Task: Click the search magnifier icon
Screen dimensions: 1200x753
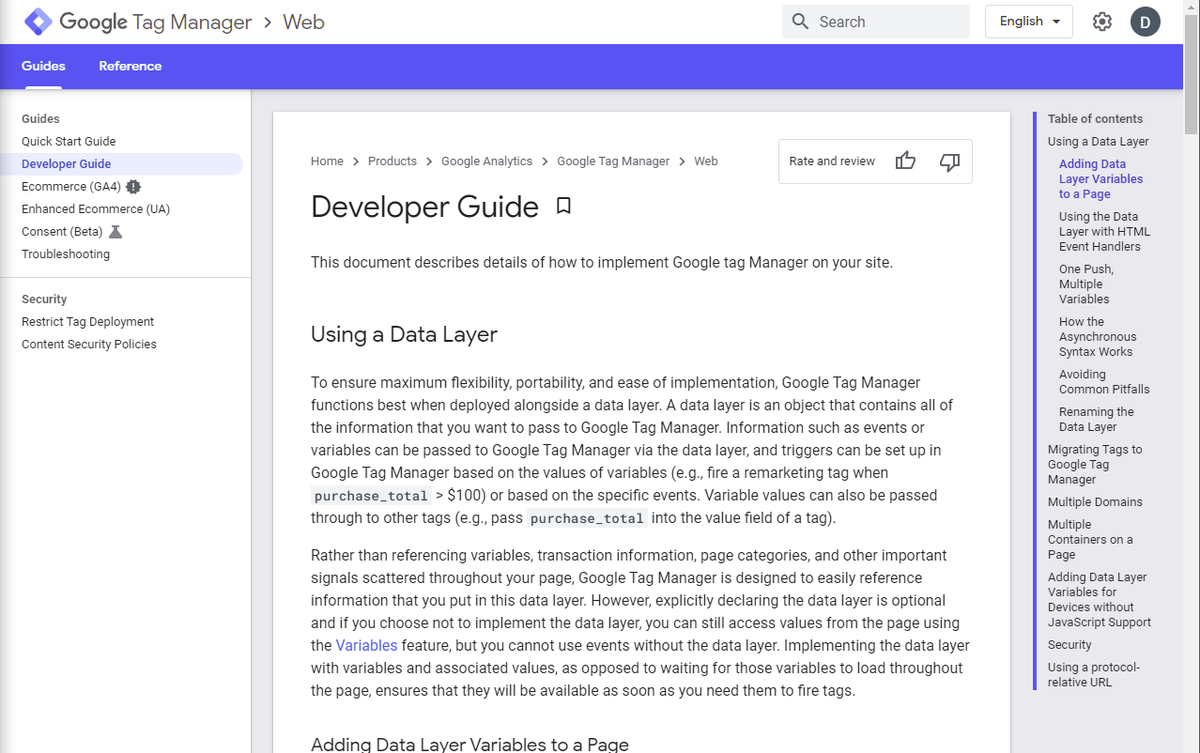Action: (x=800, y=22)
